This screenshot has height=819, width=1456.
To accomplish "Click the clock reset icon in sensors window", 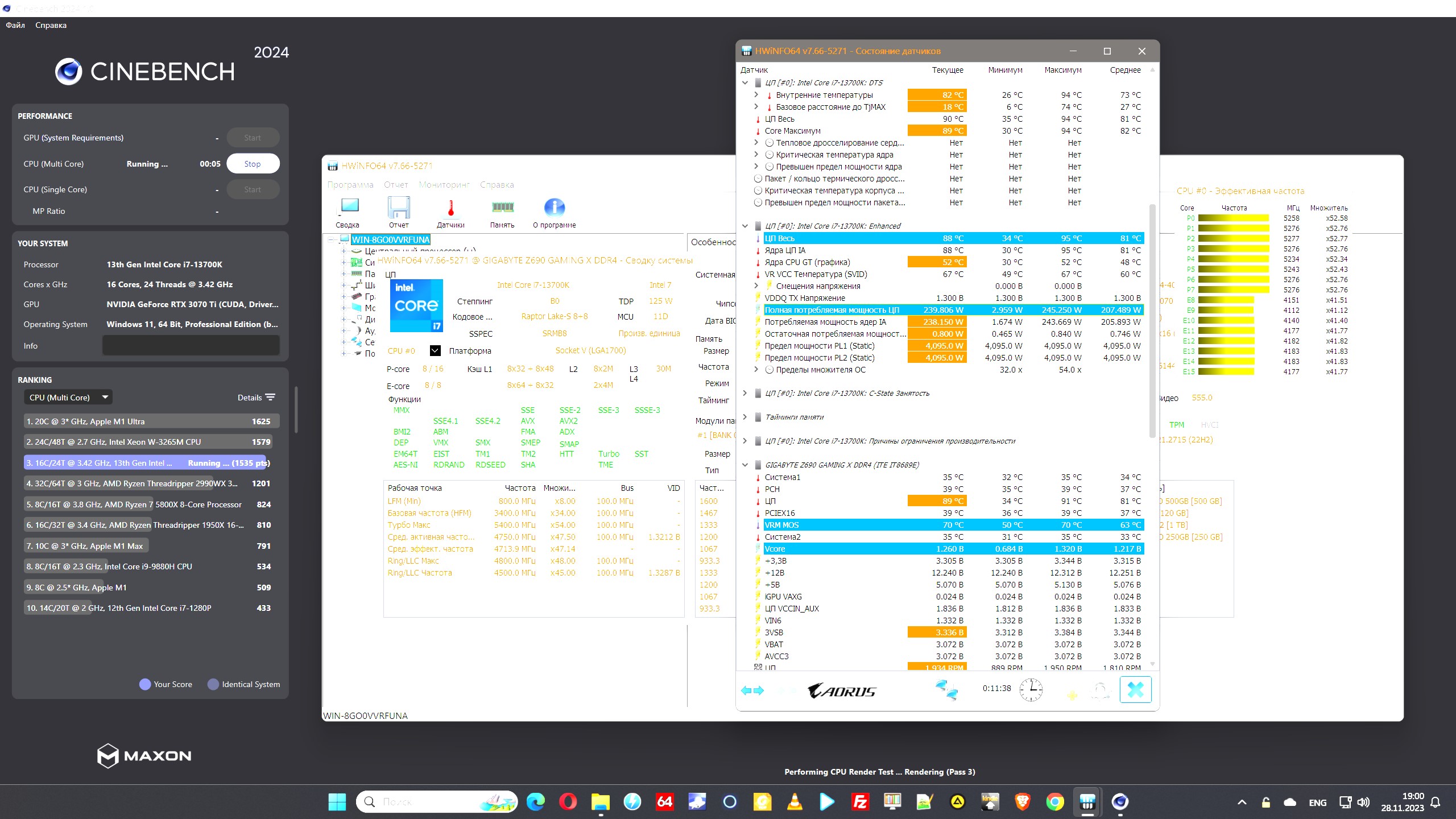I will (x=1031, y=690).
